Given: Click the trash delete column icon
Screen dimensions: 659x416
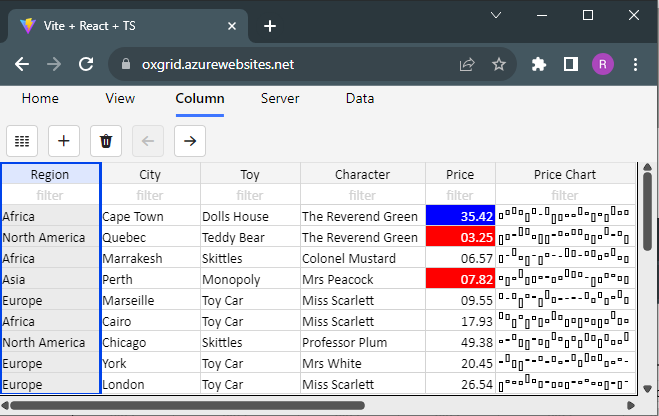Looking at the screenshot, I should click(x=106, y=141).
